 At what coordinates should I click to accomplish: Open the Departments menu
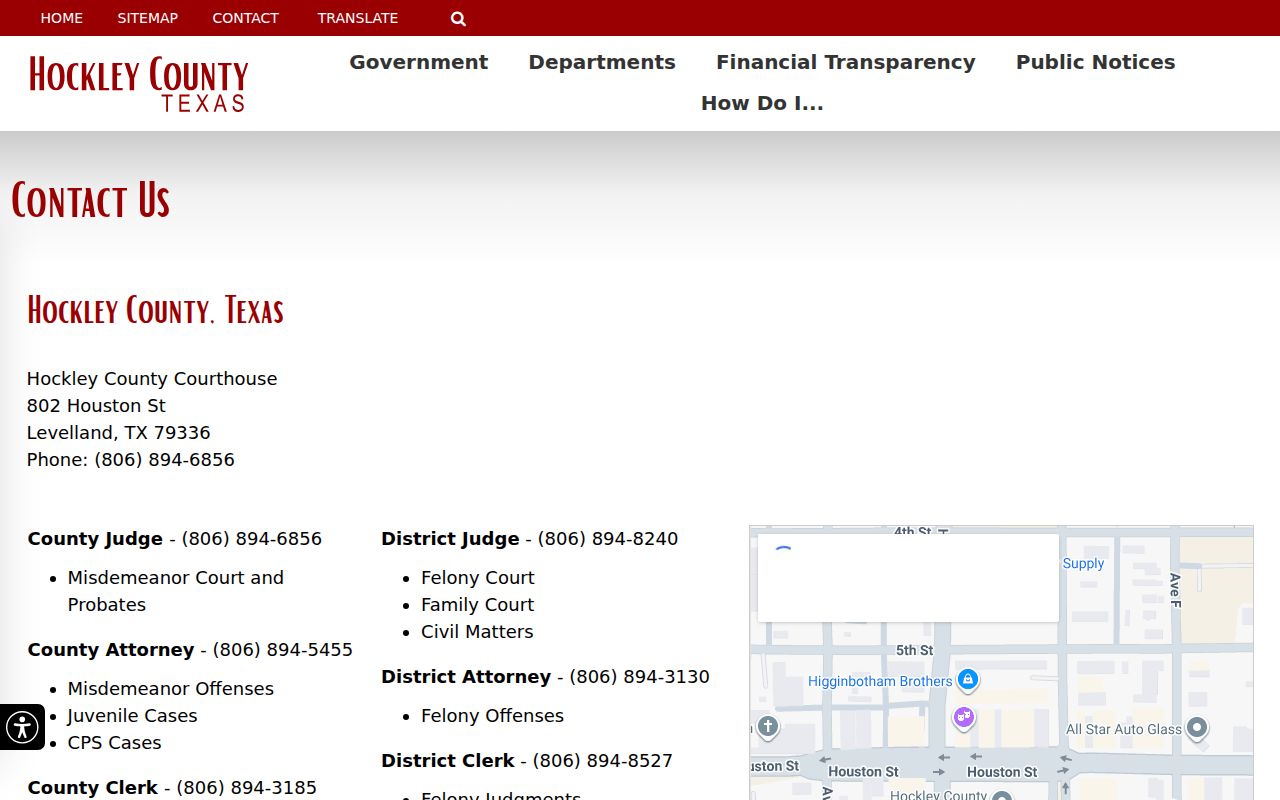coord(602,62)
